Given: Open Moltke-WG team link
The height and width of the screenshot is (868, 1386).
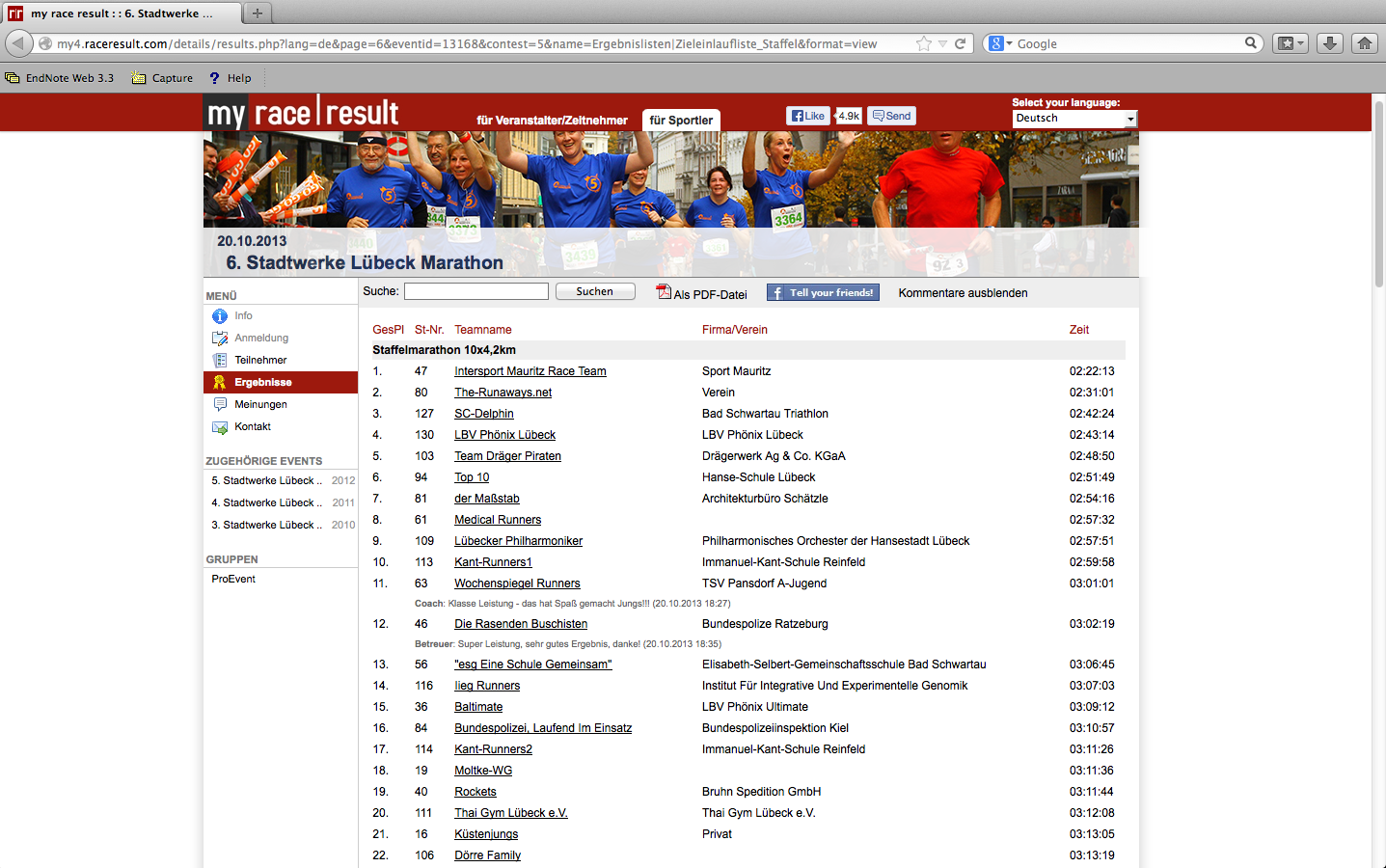Looking at the screenshot, I should pyautogui.click(x=483, y=771).
